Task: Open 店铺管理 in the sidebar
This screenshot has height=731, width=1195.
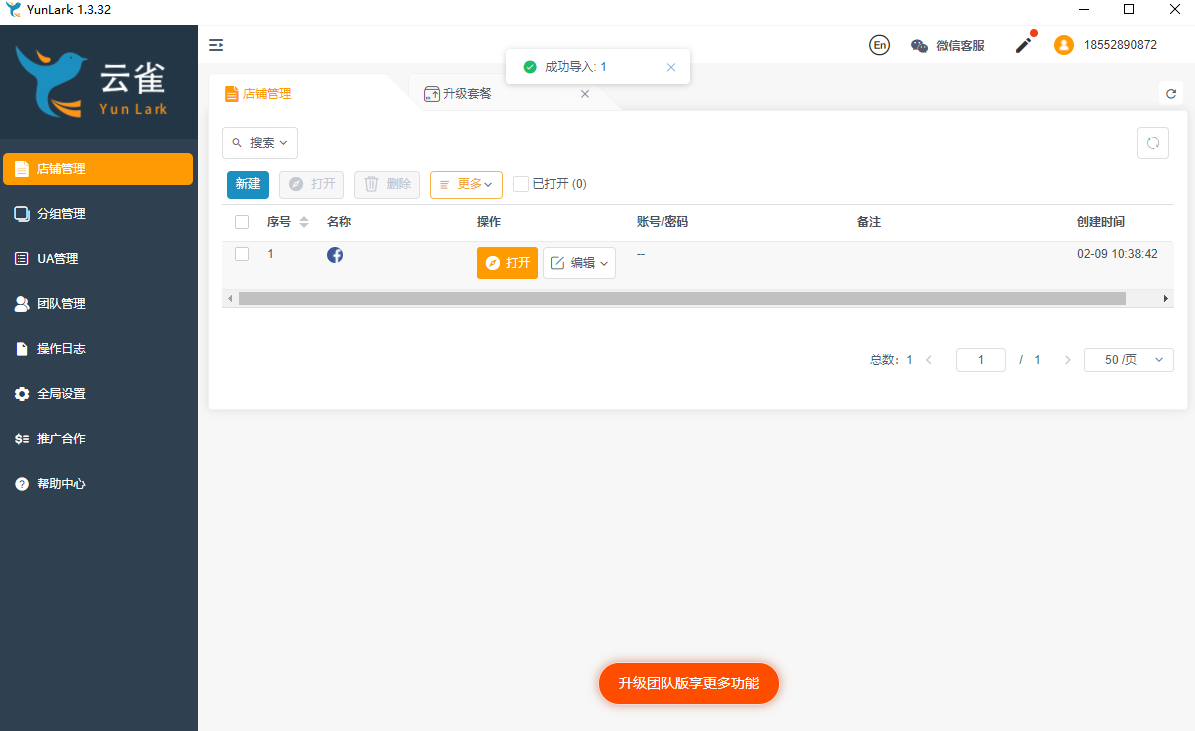Action: point(98,168)
